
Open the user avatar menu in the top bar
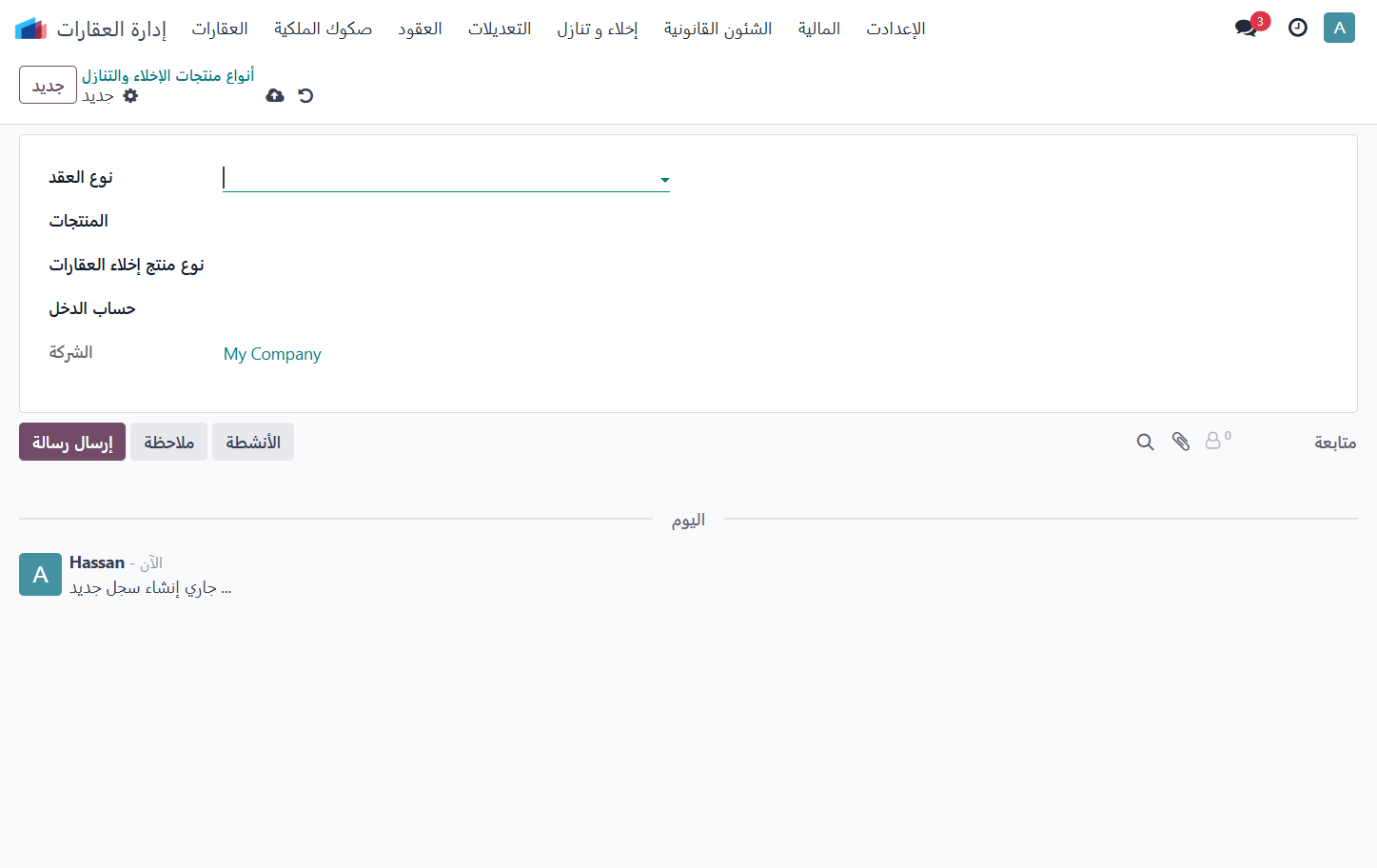click(x=1339, y=28)
